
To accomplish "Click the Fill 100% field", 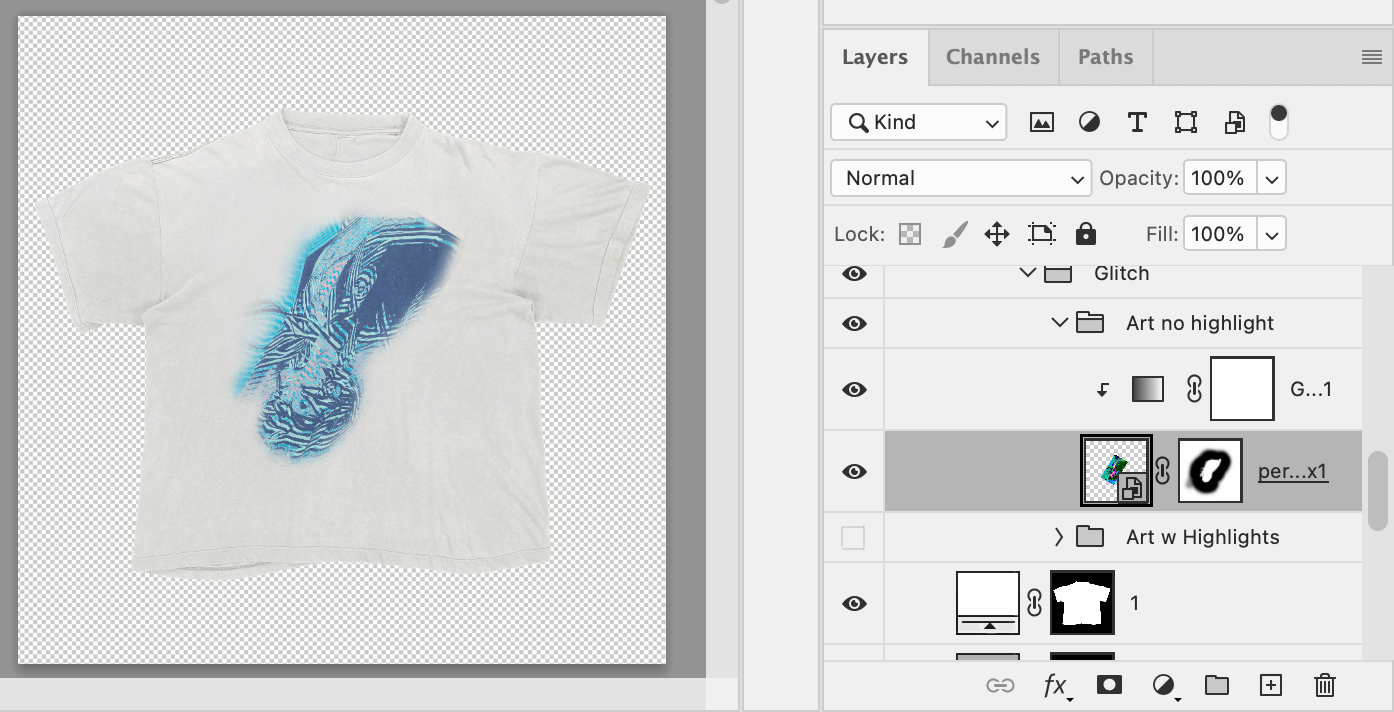I will pos(1221,234).
